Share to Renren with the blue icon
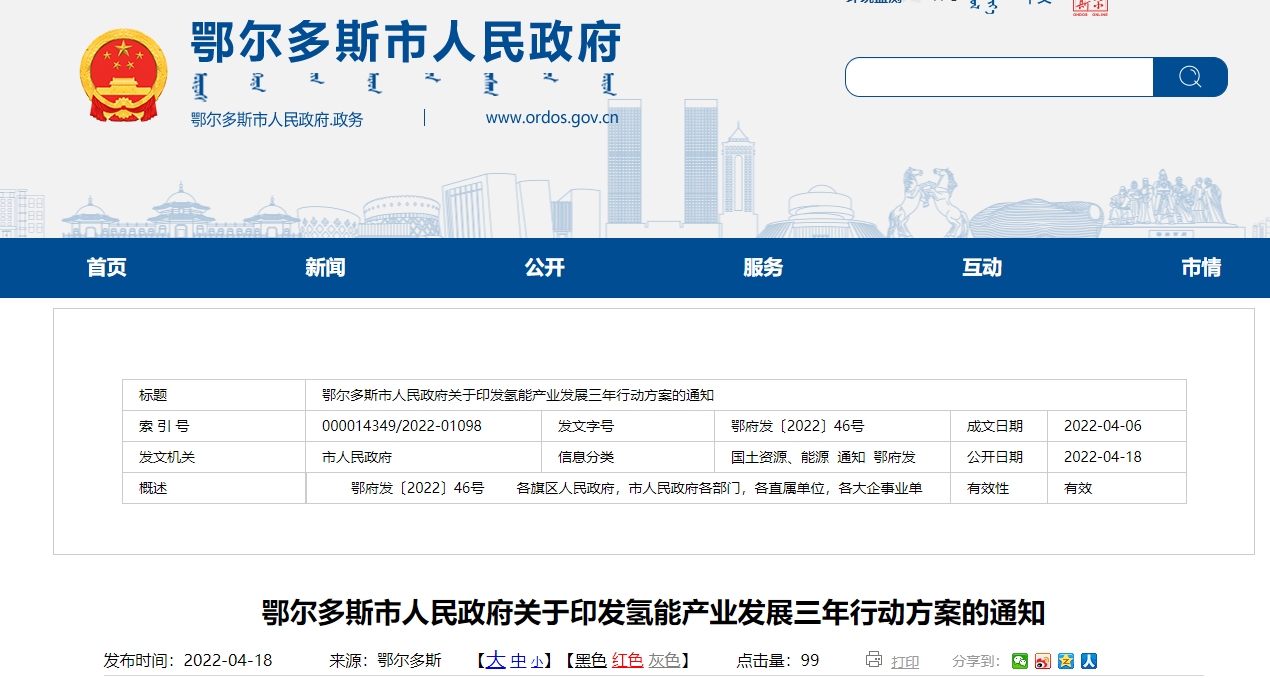Viewport: 1270px width, 678px height. click(x=1089, y=661)
